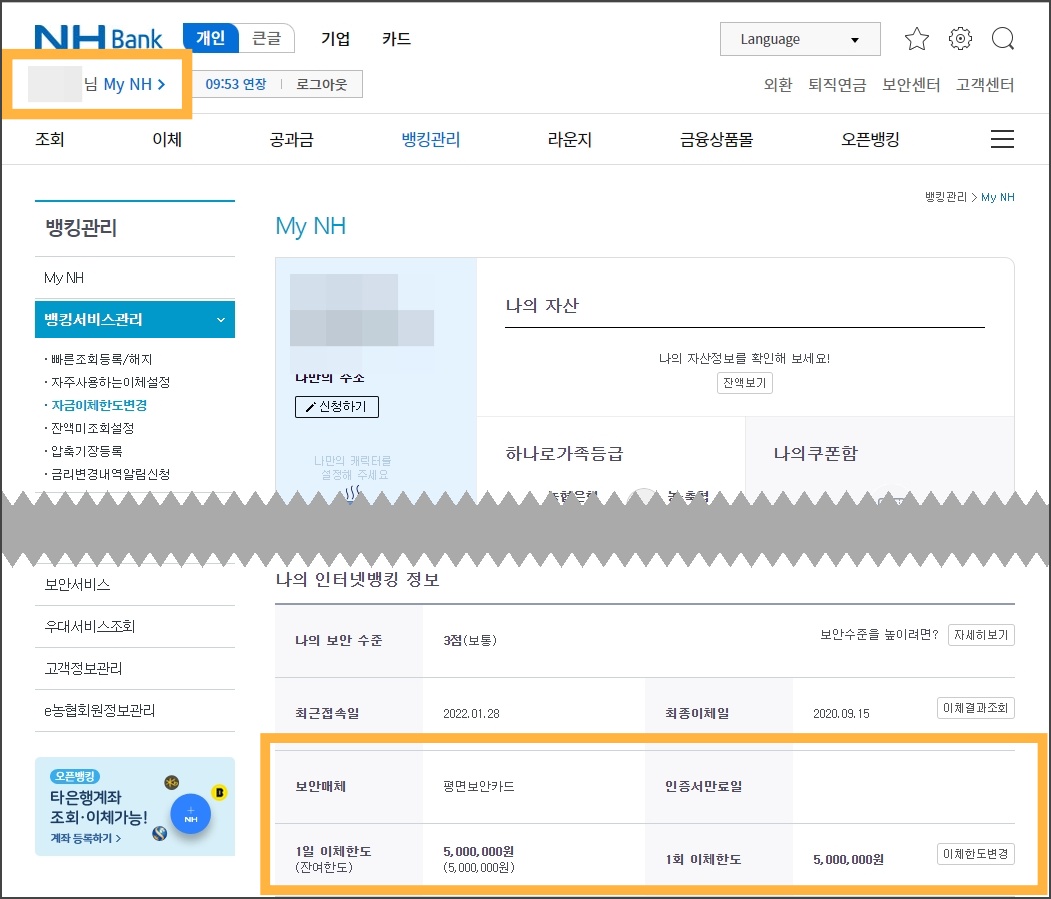The width and height of the screenshot is (1051, 899).
Task: Click the blue NH open banking circle icon
Action: click(x=190, y=814)
